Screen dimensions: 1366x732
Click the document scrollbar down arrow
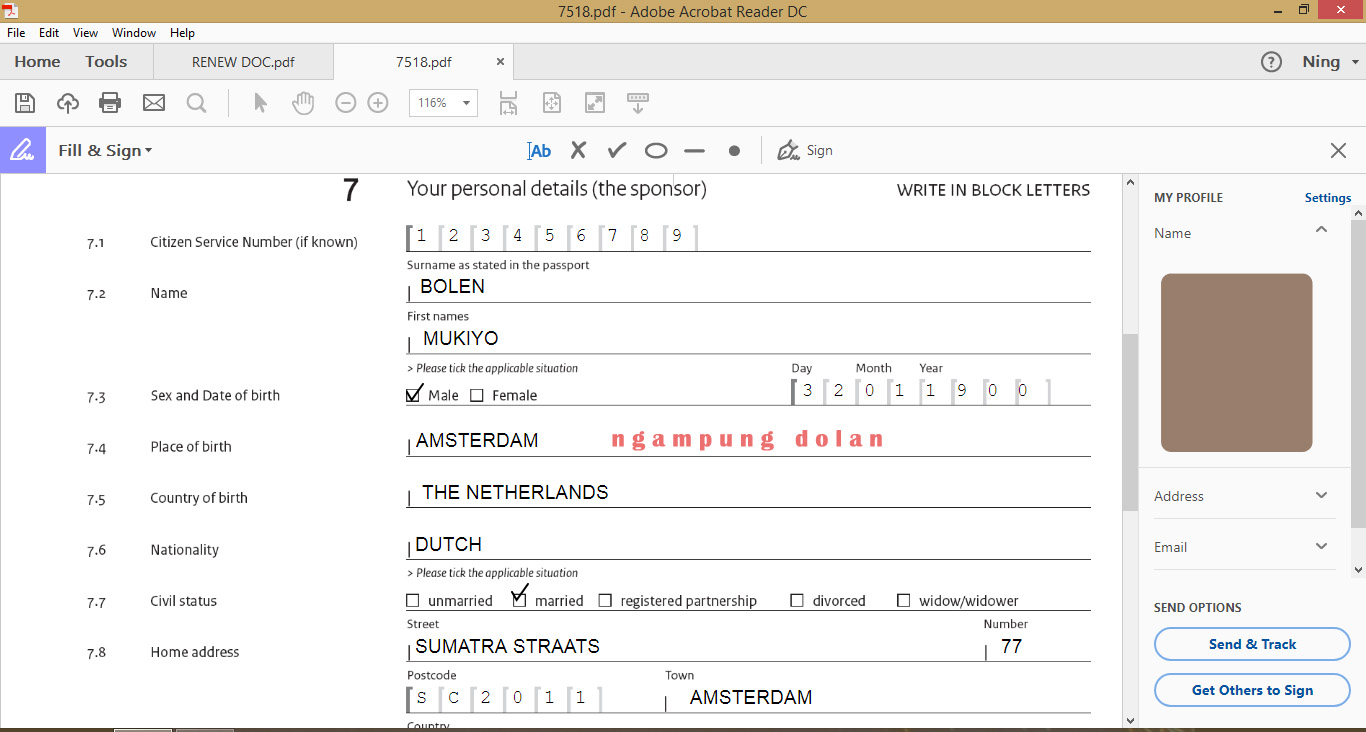click(x=1130, y=720)
